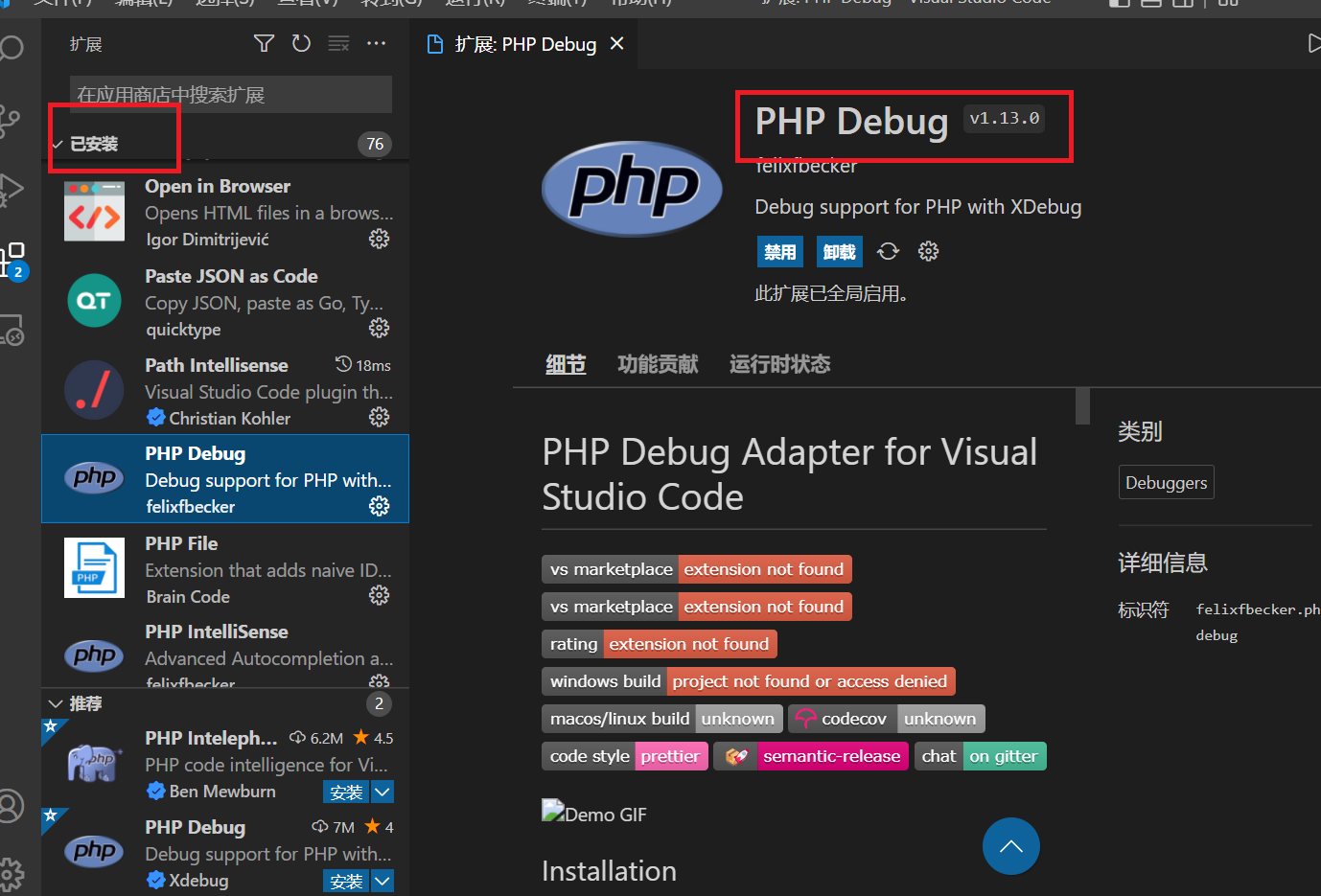
Task: Select Open in Browser extension entry
Action: (x=225, y=212)
